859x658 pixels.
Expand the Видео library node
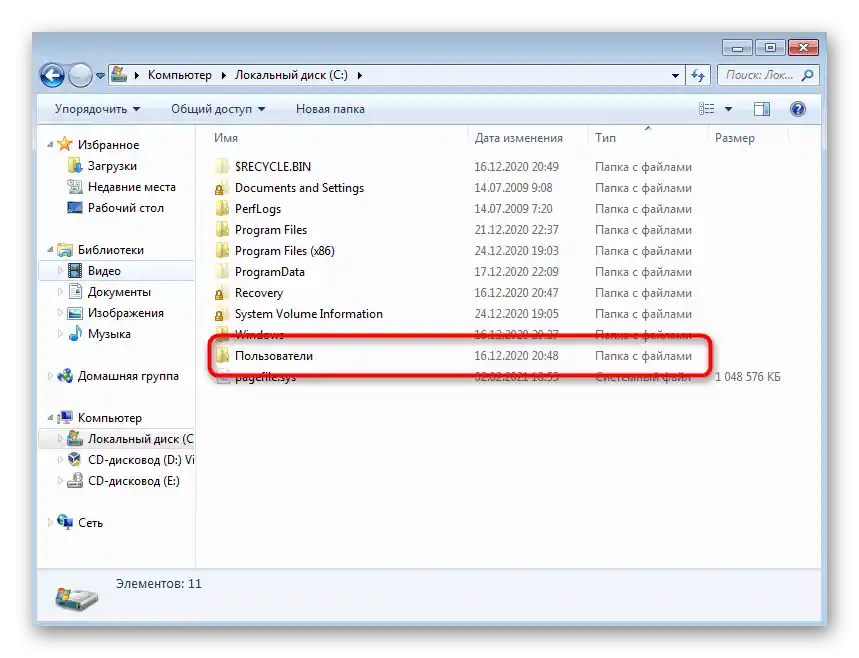(x=60, y=271)
